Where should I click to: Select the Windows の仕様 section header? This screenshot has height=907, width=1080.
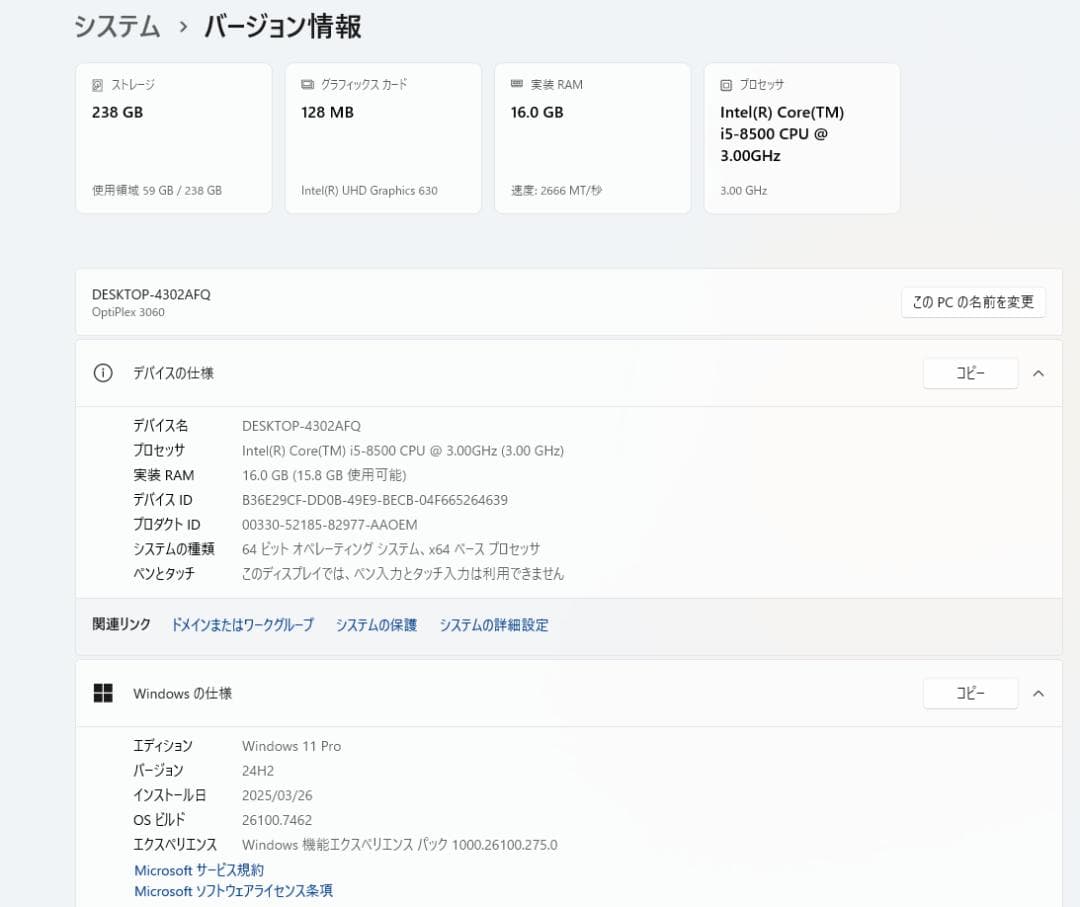coord(569,694)
